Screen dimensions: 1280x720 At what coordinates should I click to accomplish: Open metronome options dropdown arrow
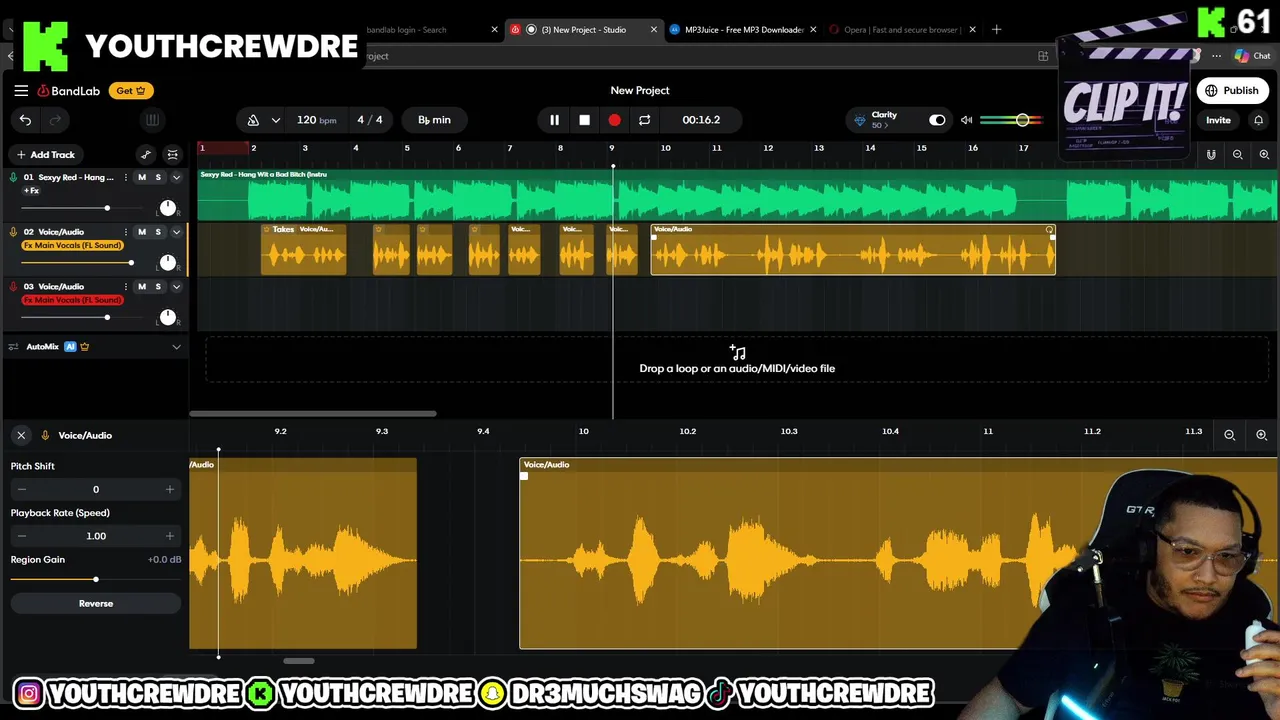276,120
